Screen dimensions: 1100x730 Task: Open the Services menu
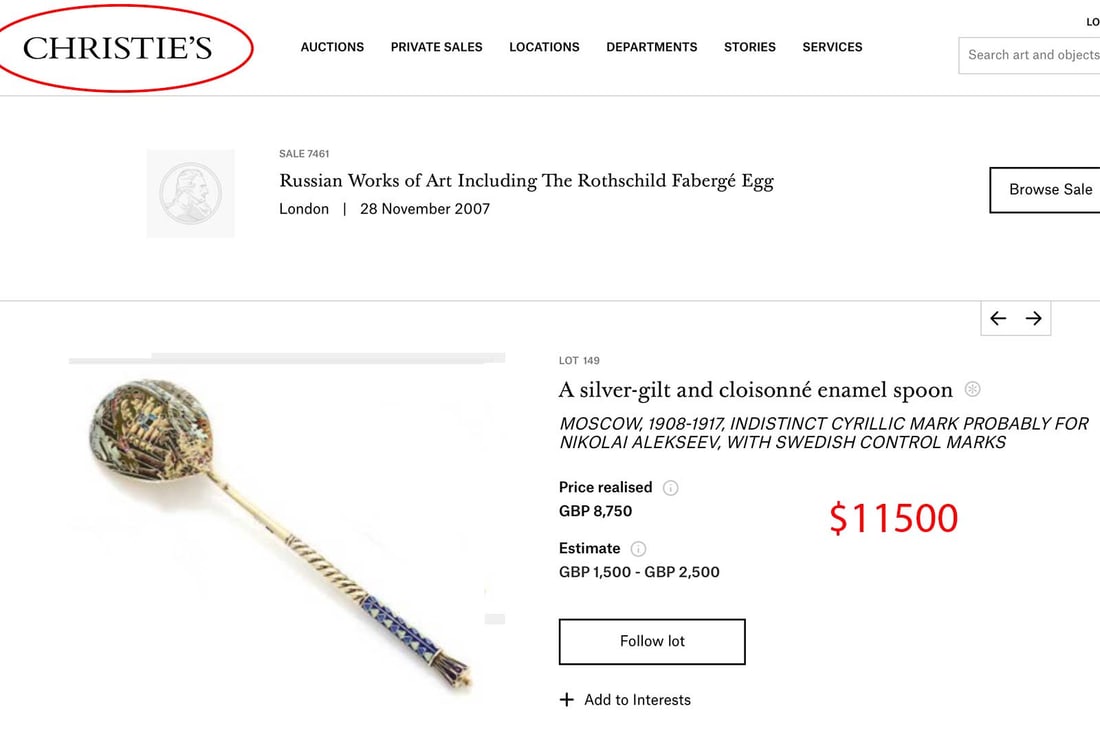click(x=832, y=47)
